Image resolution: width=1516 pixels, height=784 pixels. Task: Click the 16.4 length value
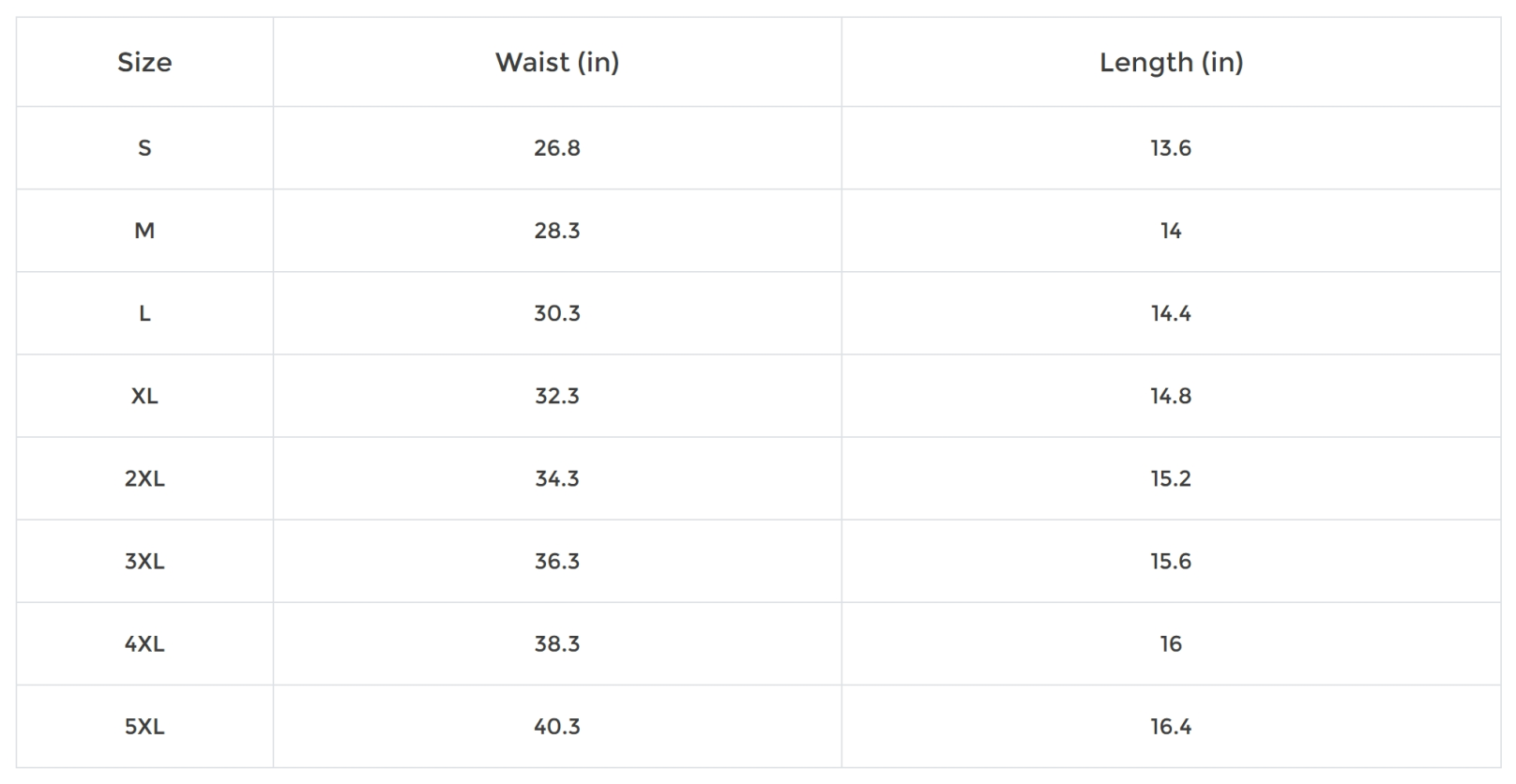[1171, 726]
